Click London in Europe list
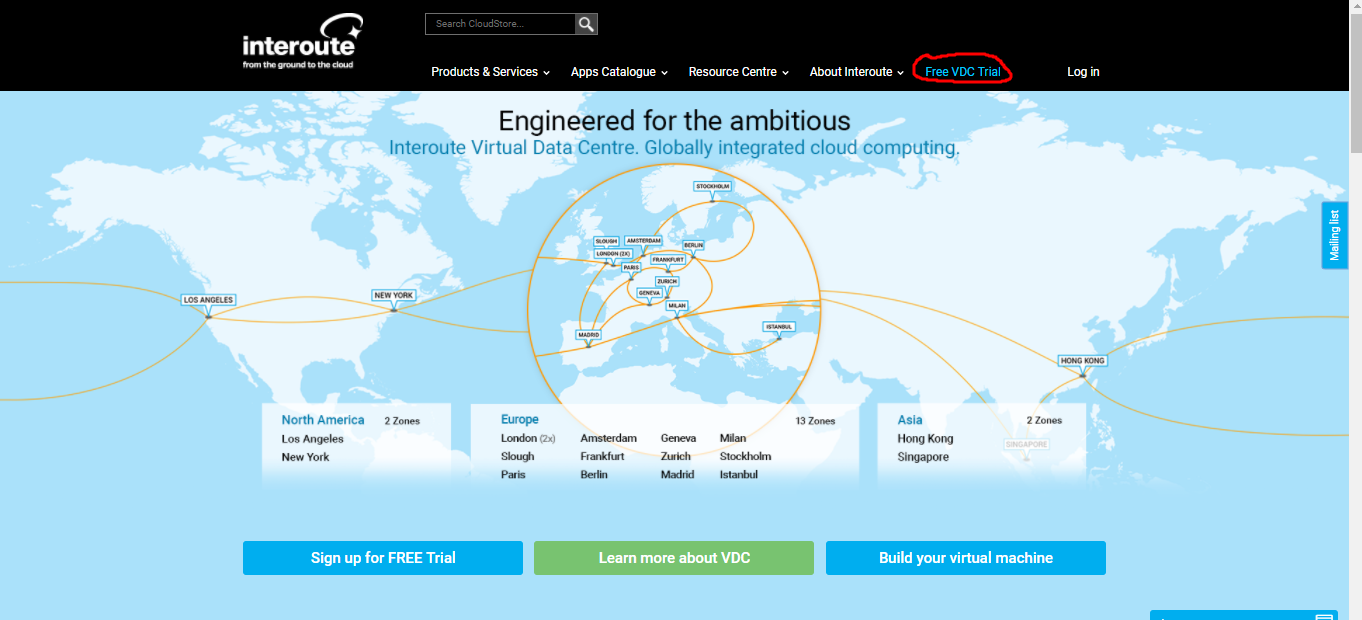The image size is (1362, 620). (528, 438)
